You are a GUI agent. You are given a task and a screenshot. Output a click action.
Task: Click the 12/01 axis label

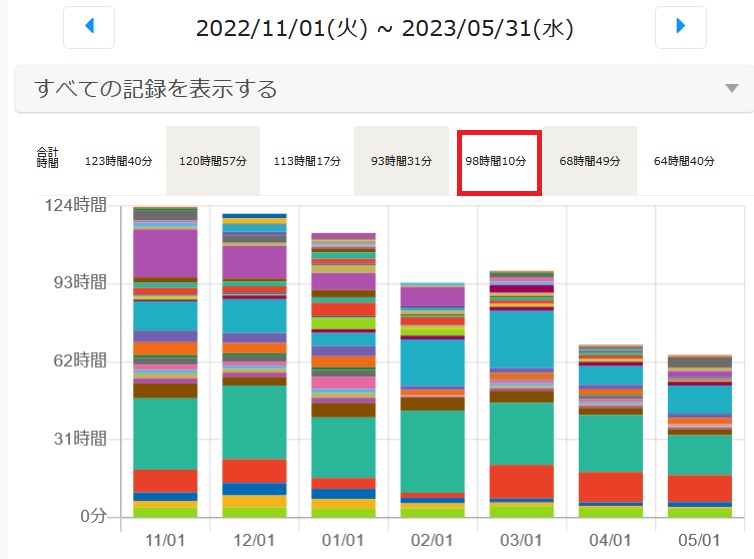coord(254,540)
